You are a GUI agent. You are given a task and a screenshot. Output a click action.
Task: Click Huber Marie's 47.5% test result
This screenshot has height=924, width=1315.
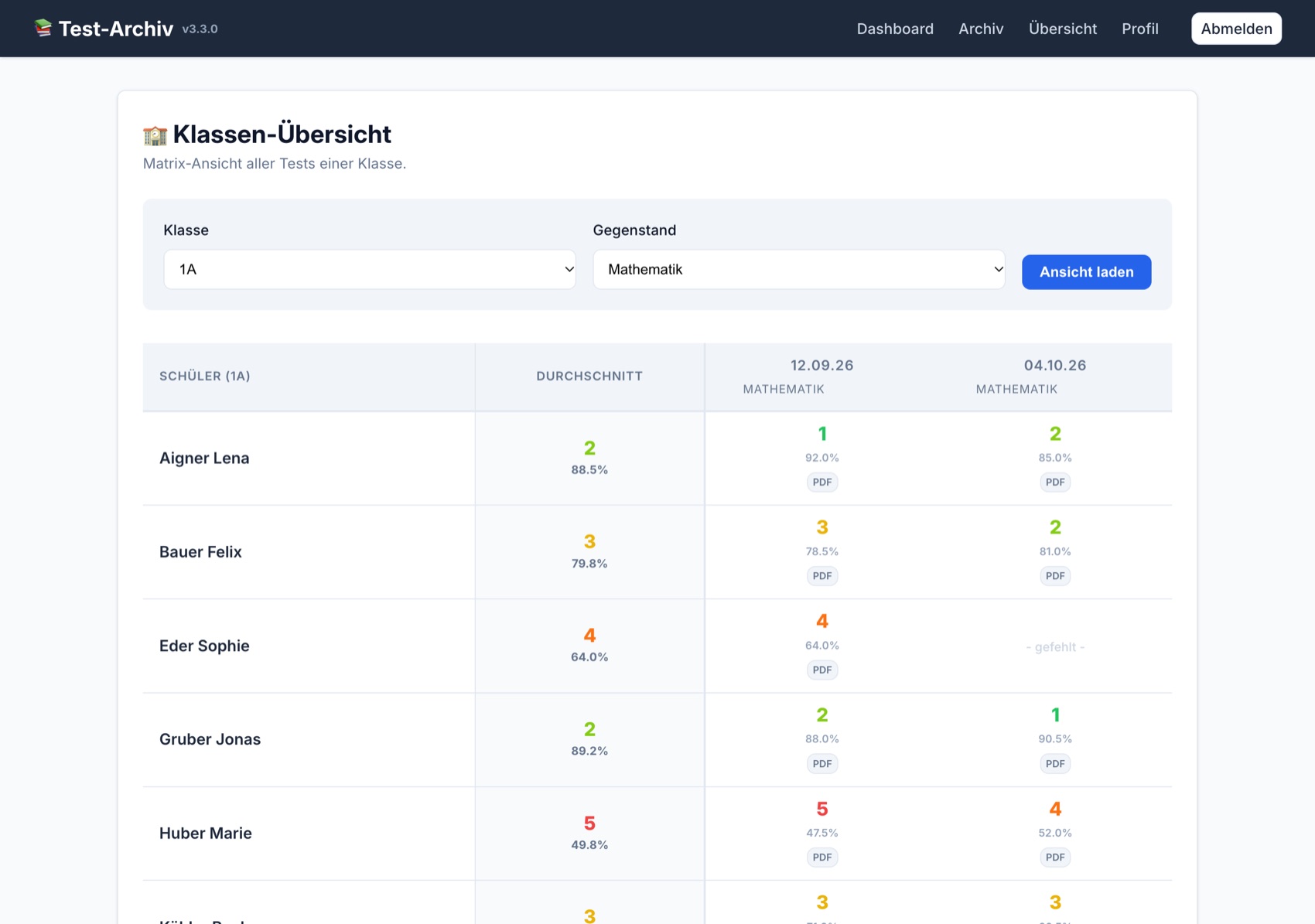click(x=822, y=833)
